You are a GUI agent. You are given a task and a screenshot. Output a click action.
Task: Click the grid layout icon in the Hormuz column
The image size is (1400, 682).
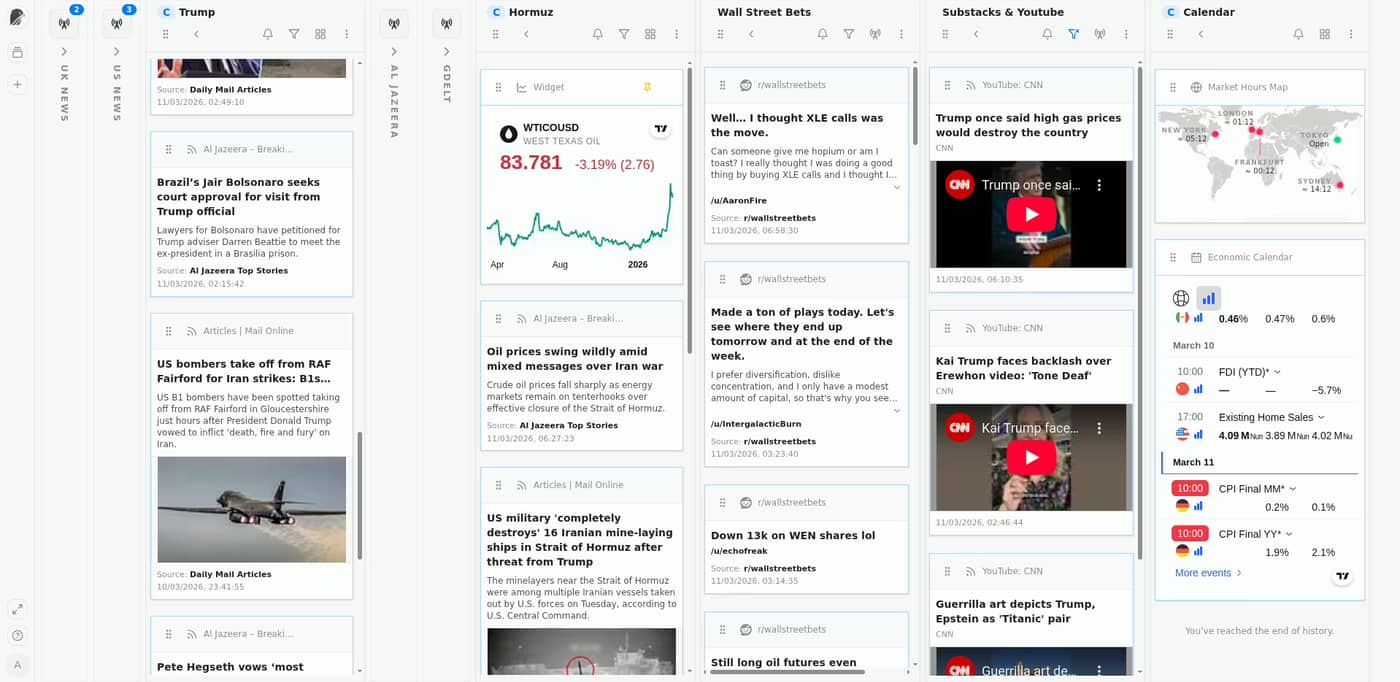tap(650, 34)
